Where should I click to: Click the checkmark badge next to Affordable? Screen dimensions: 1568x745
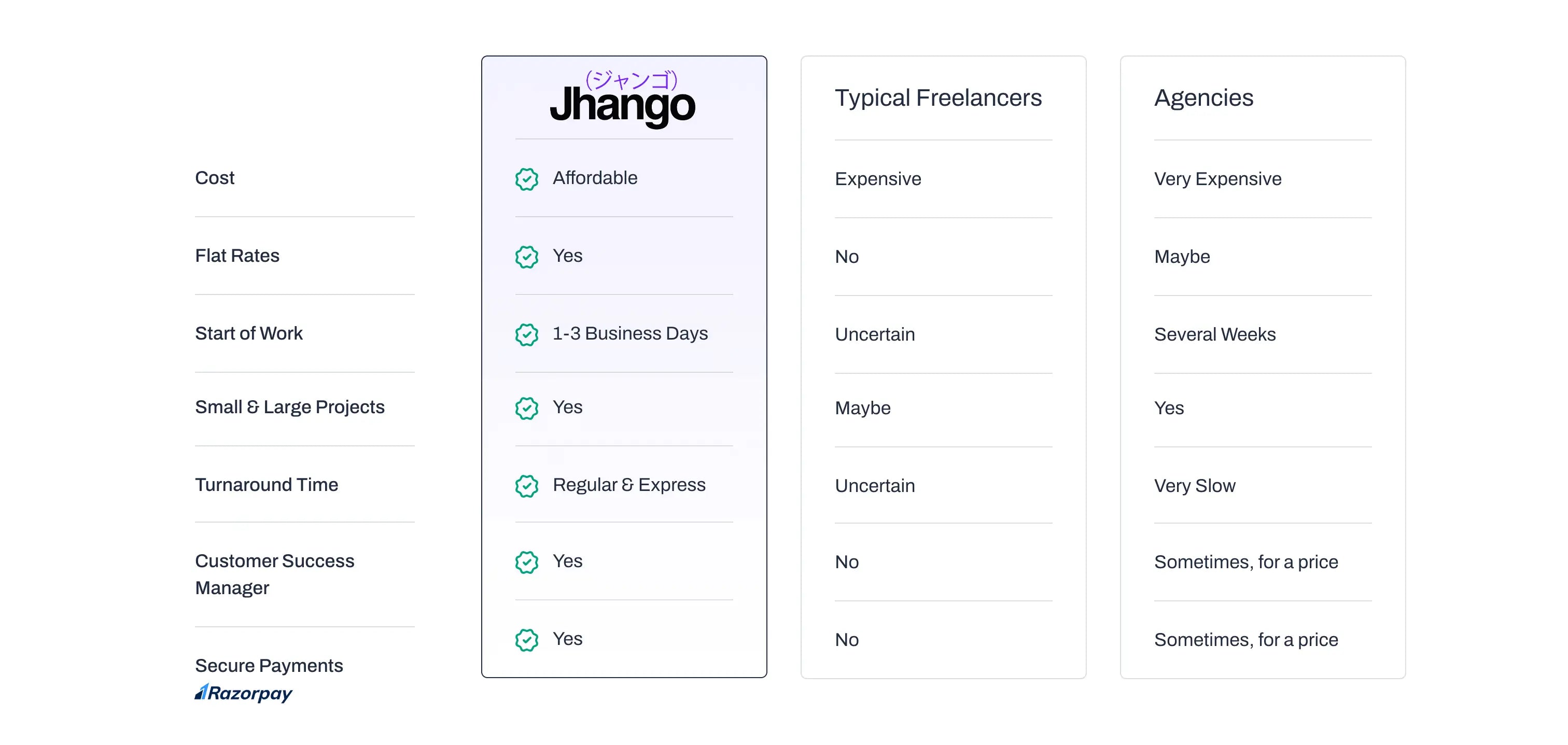[526, 179]
